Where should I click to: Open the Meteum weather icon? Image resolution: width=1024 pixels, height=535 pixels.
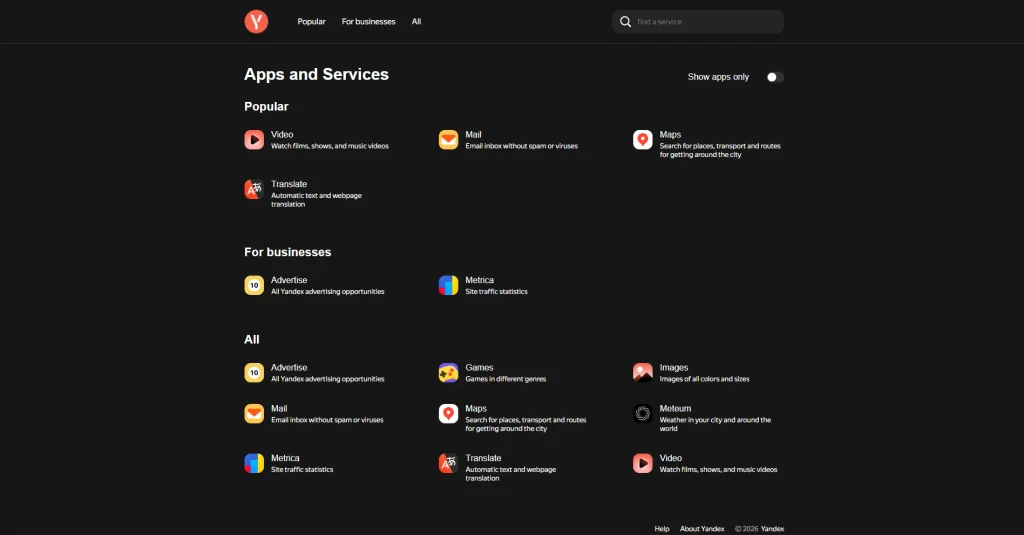click(x=643, y=413)
